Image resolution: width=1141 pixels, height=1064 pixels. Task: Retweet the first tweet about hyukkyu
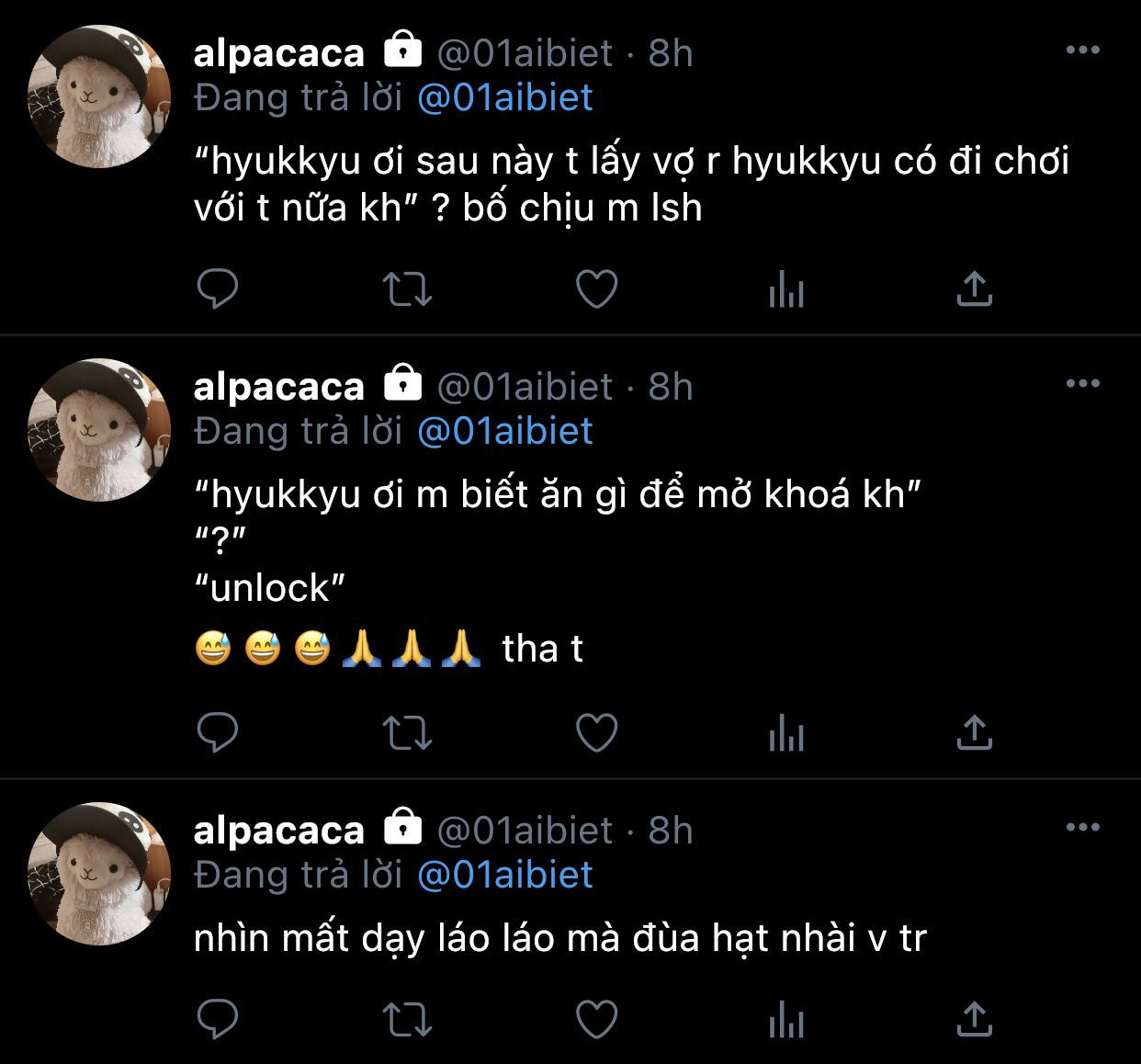pos(407,289)
